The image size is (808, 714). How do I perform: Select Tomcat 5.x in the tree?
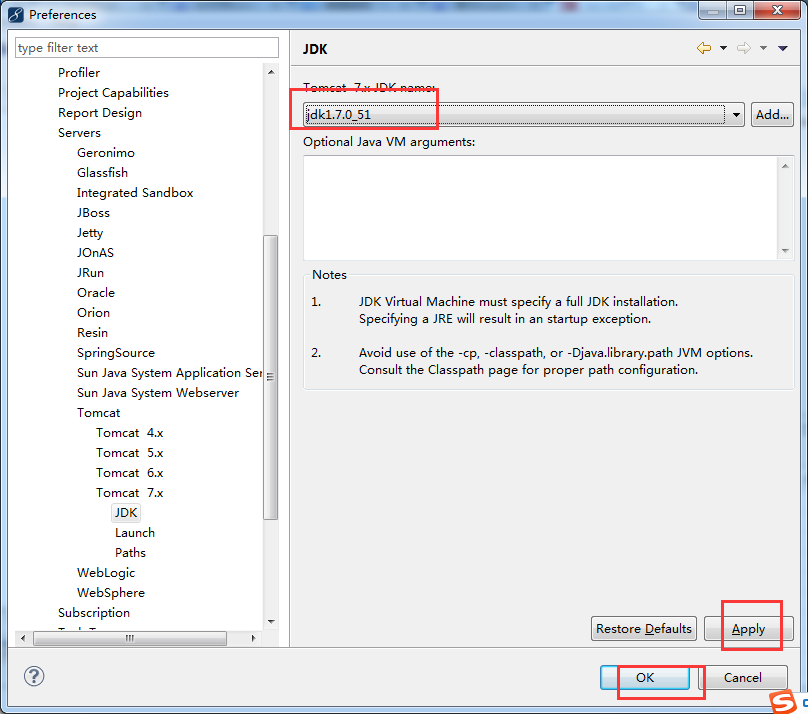point(129,453)
